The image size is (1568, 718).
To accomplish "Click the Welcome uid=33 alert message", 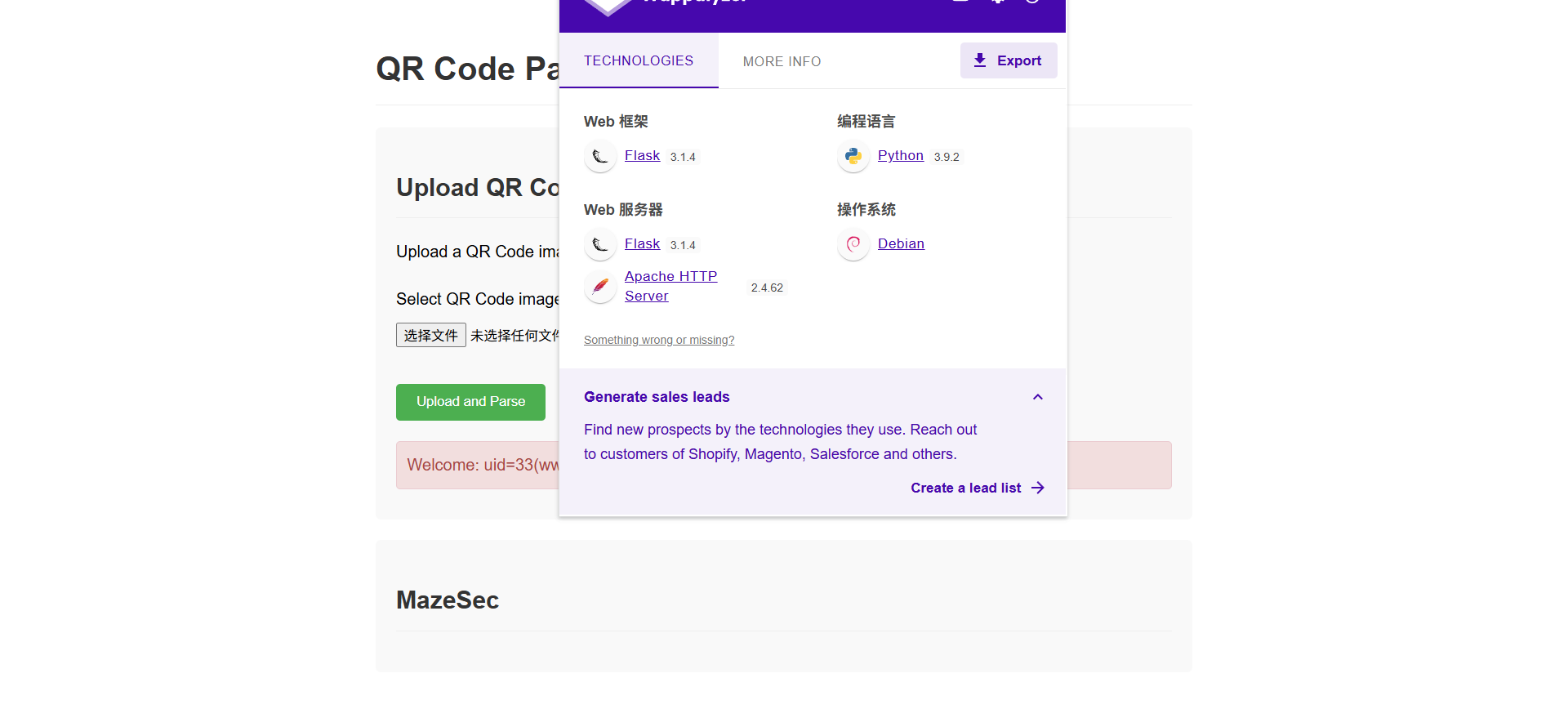I will pos(478,466).
